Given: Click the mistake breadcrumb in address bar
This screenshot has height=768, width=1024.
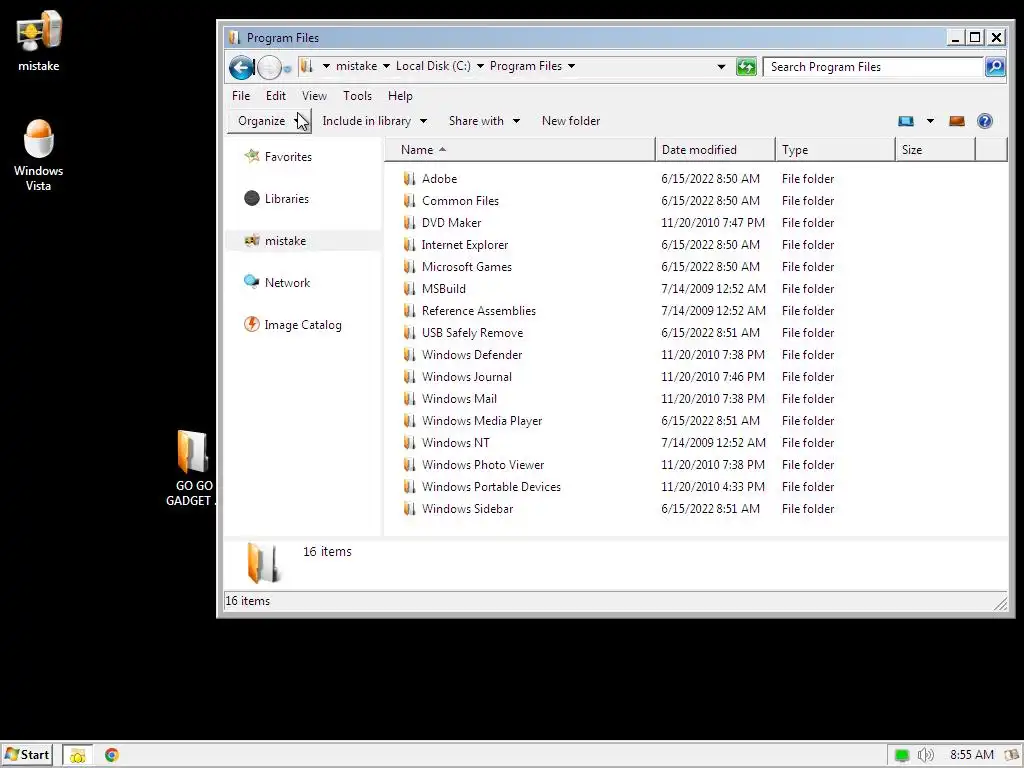Looking at the screenshot, I should (357, 66).
